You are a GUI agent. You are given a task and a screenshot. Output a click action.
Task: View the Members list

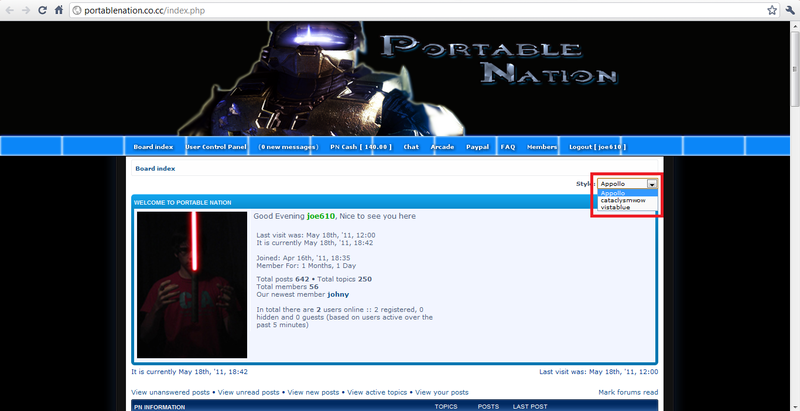point(542,147)
